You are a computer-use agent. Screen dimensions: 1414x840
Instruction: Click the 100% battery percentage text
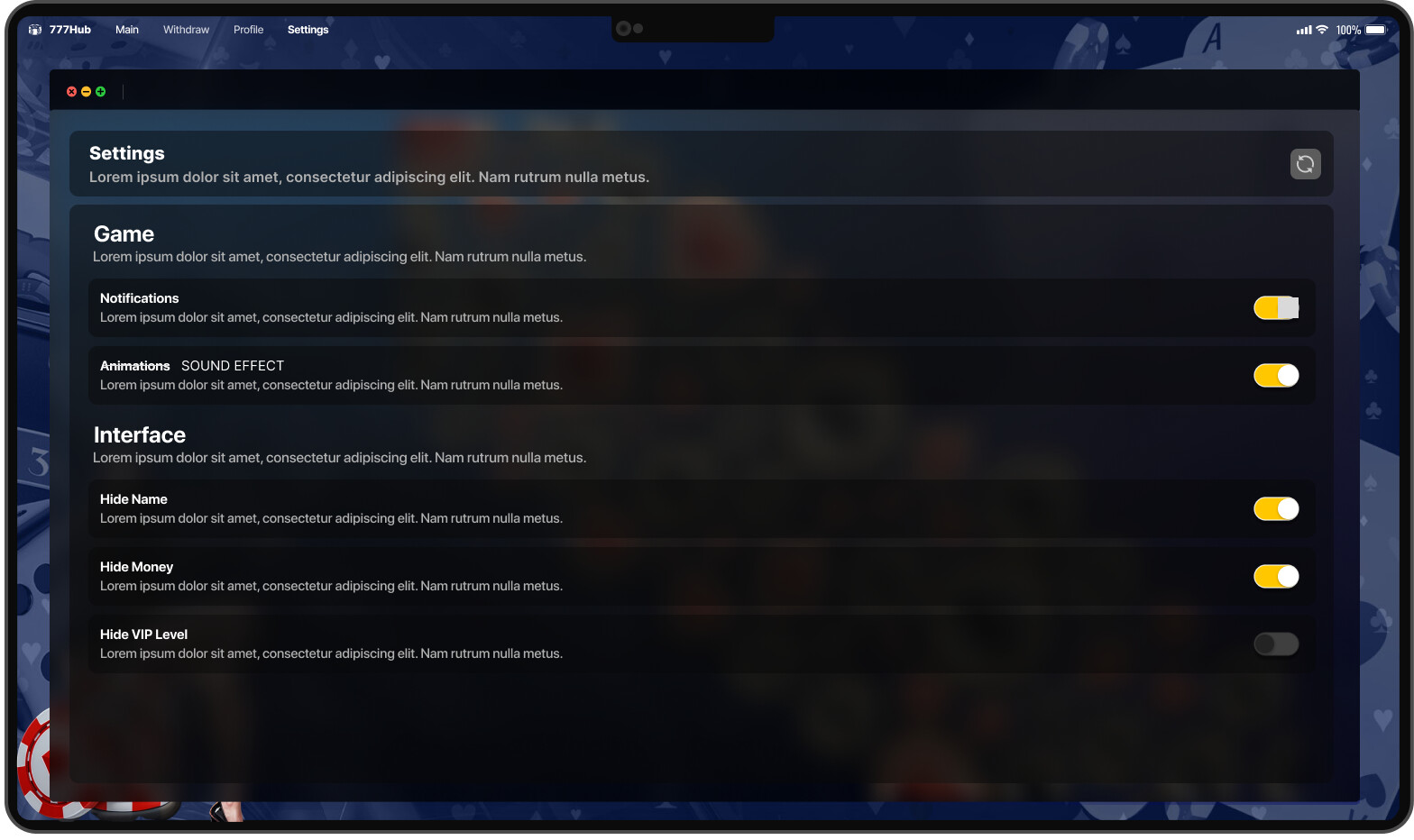click(x=1348, y=30)
